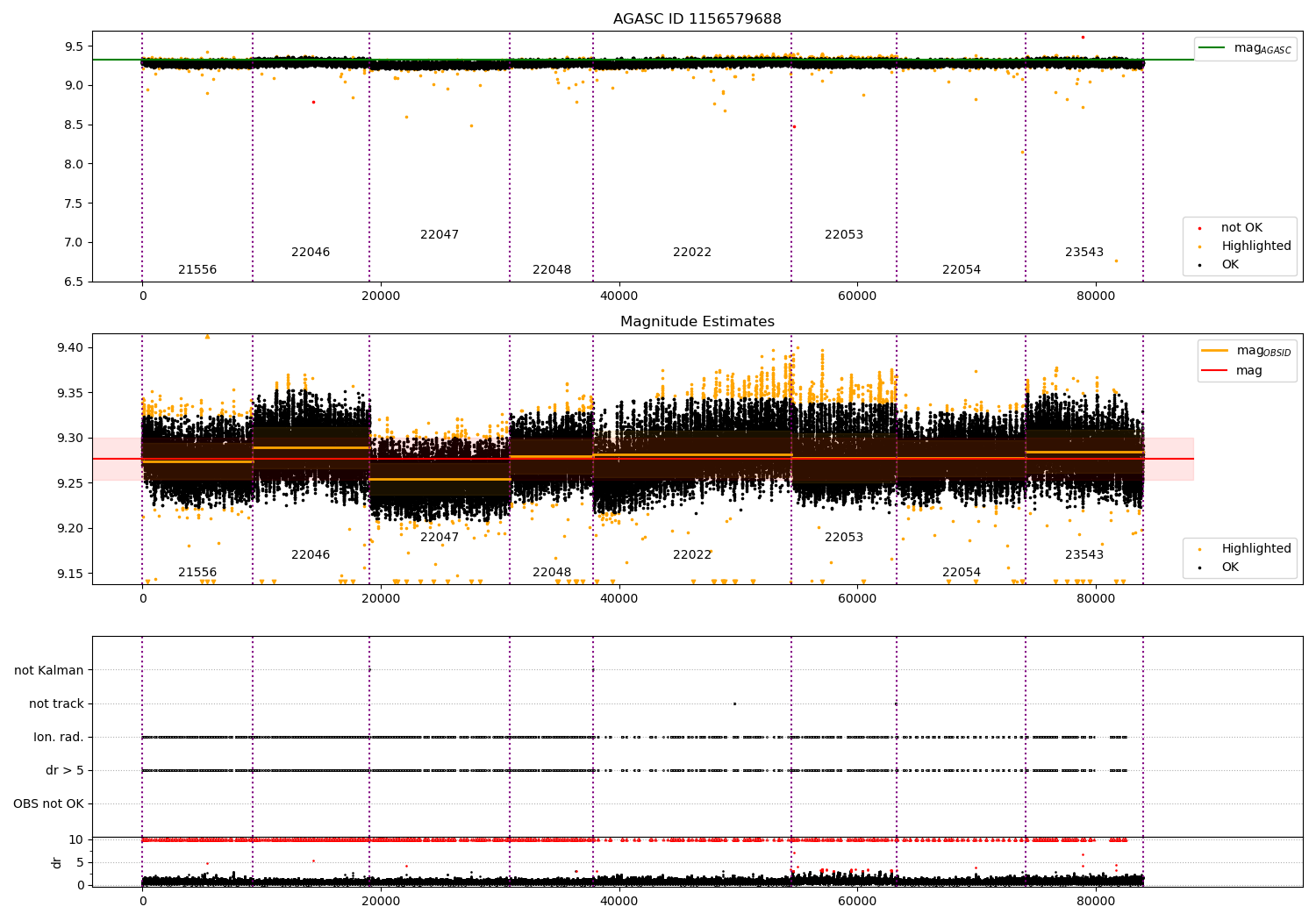Click 'Highlighted' legend entry in Magnitude Estimates plot
Screen dimensions: 1316x921
tap(1255, 548)
